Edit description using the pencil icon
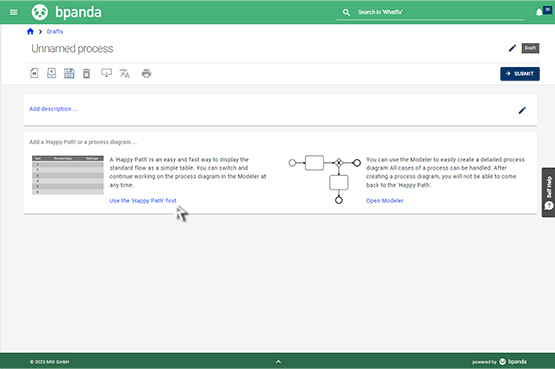The width and height of the screenshot is (555, 369). pos(522,110)
